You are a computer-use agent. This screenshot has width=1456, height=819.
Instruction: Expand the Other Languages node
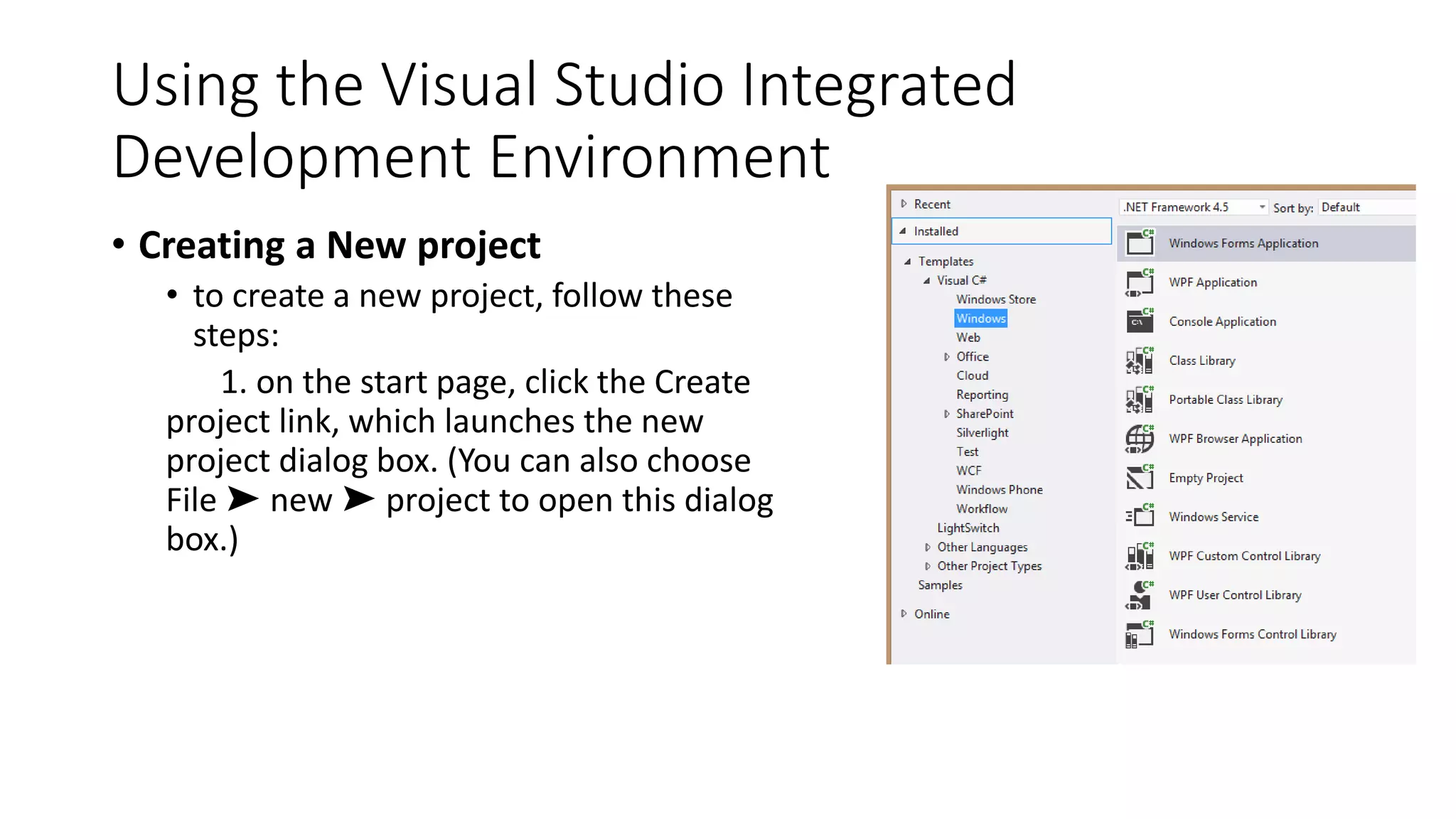927,547
